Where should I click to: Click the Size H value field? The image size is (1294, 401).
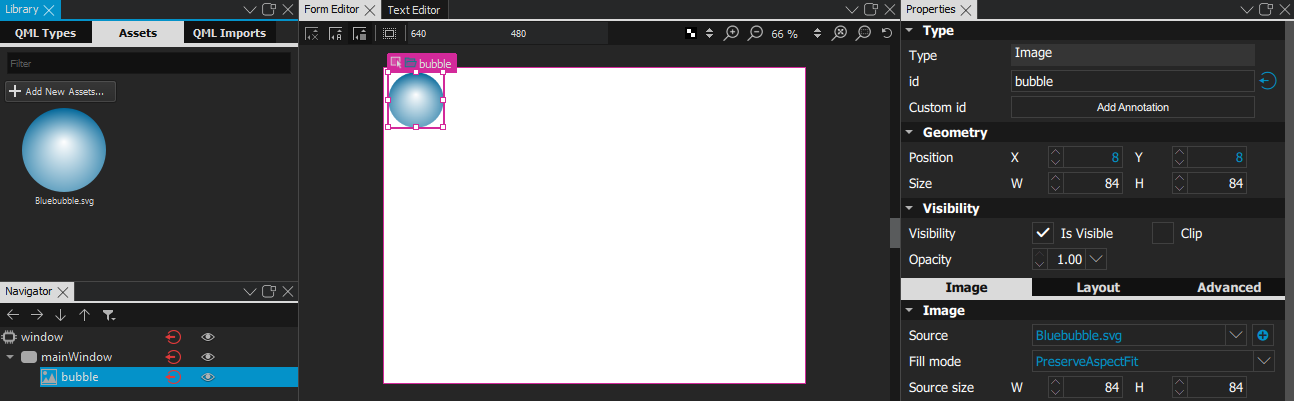click(1219, 183)
